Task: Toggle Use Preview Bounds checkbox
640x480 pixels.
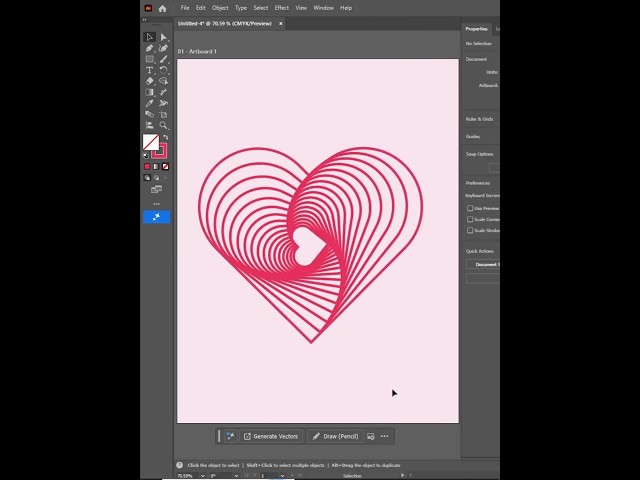Action: [470, 208]
